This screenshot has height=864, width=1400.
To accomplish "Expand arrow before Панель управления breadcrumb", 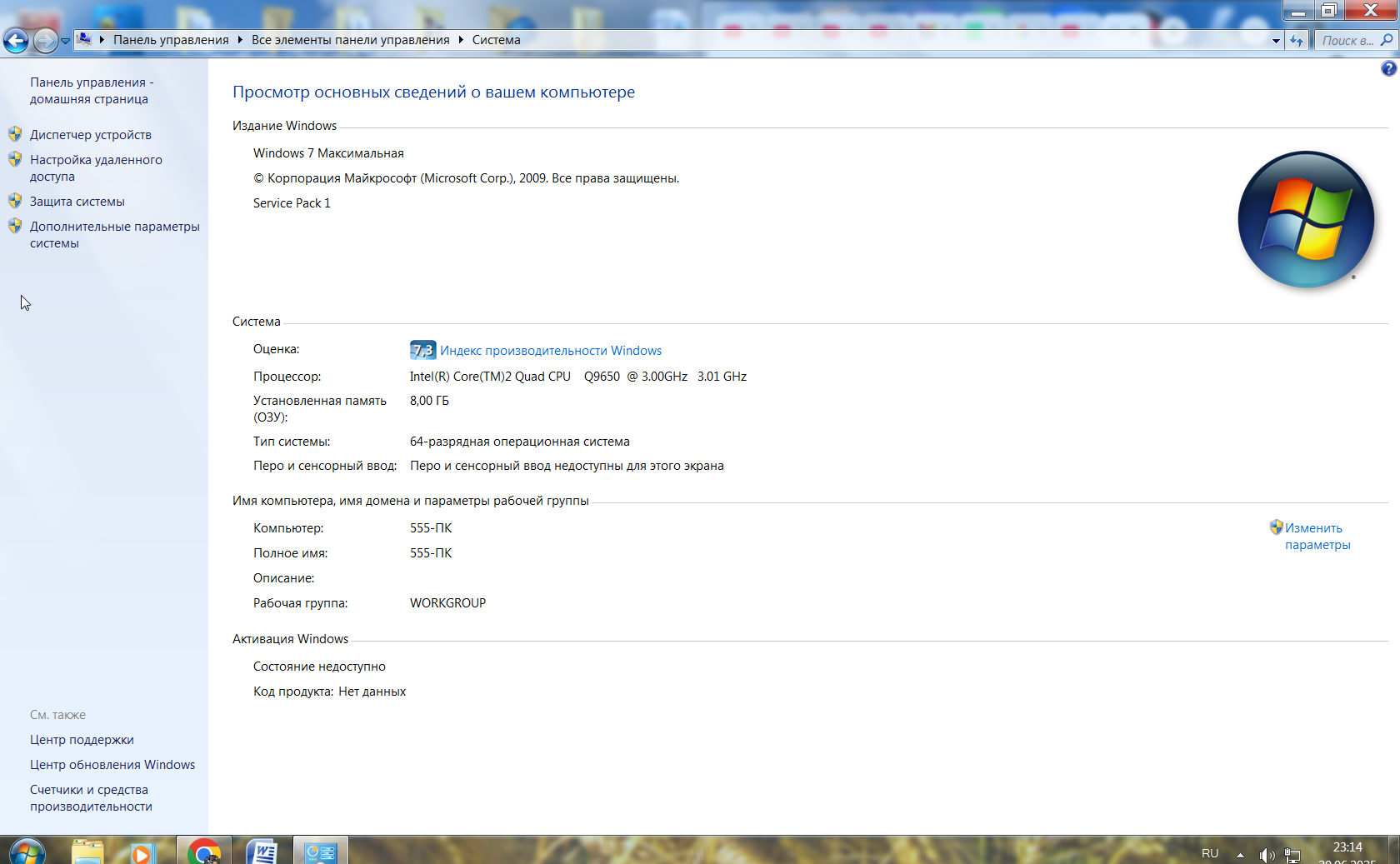I will 102,39.
